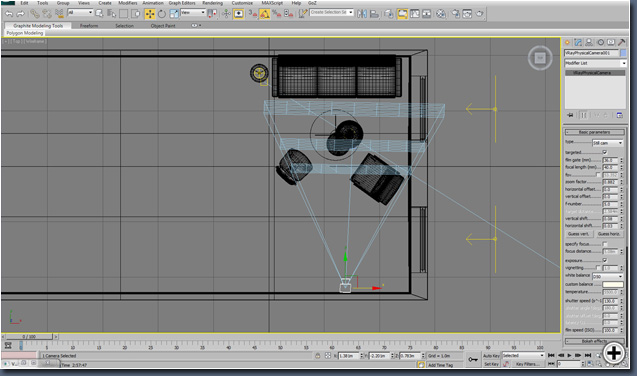Enable the fov checkbox
Image resolution: width=637 pixels, height=376 pixels.
click(x=598, y=175)
